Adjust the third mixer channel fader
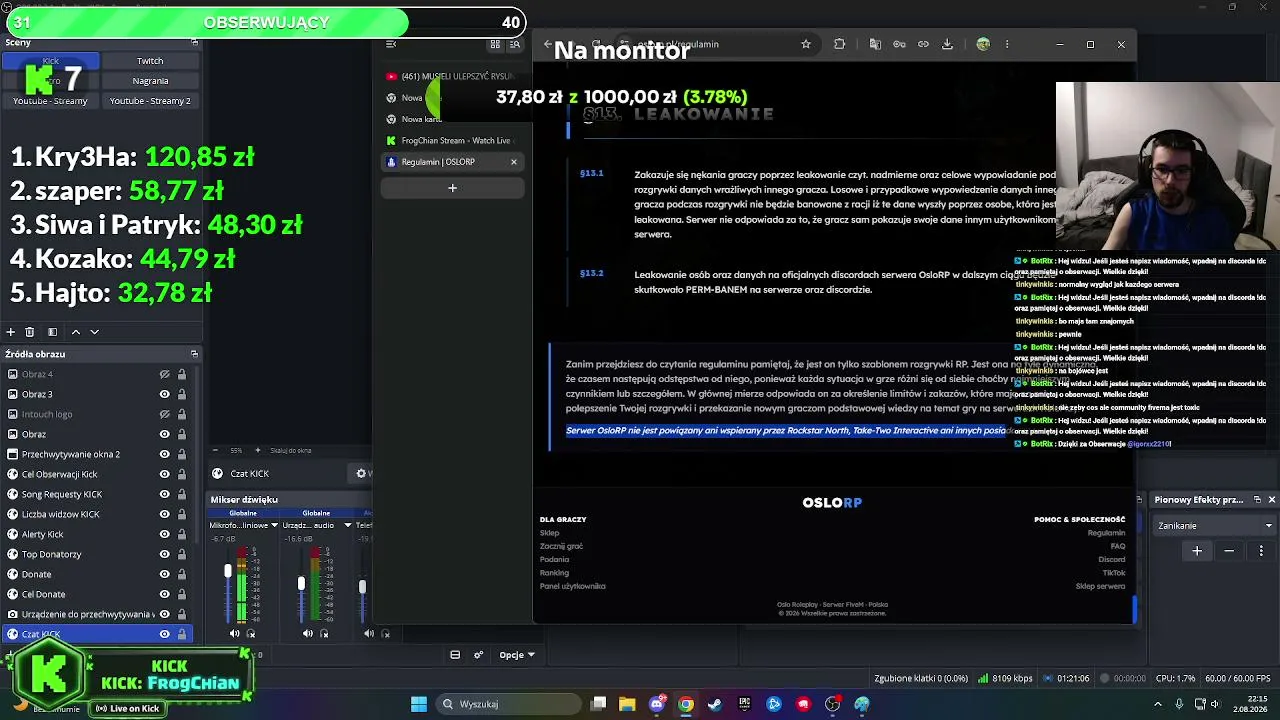Image resolution: width=1280 pixels, height=720 pixels. click(x=362, y=586)
